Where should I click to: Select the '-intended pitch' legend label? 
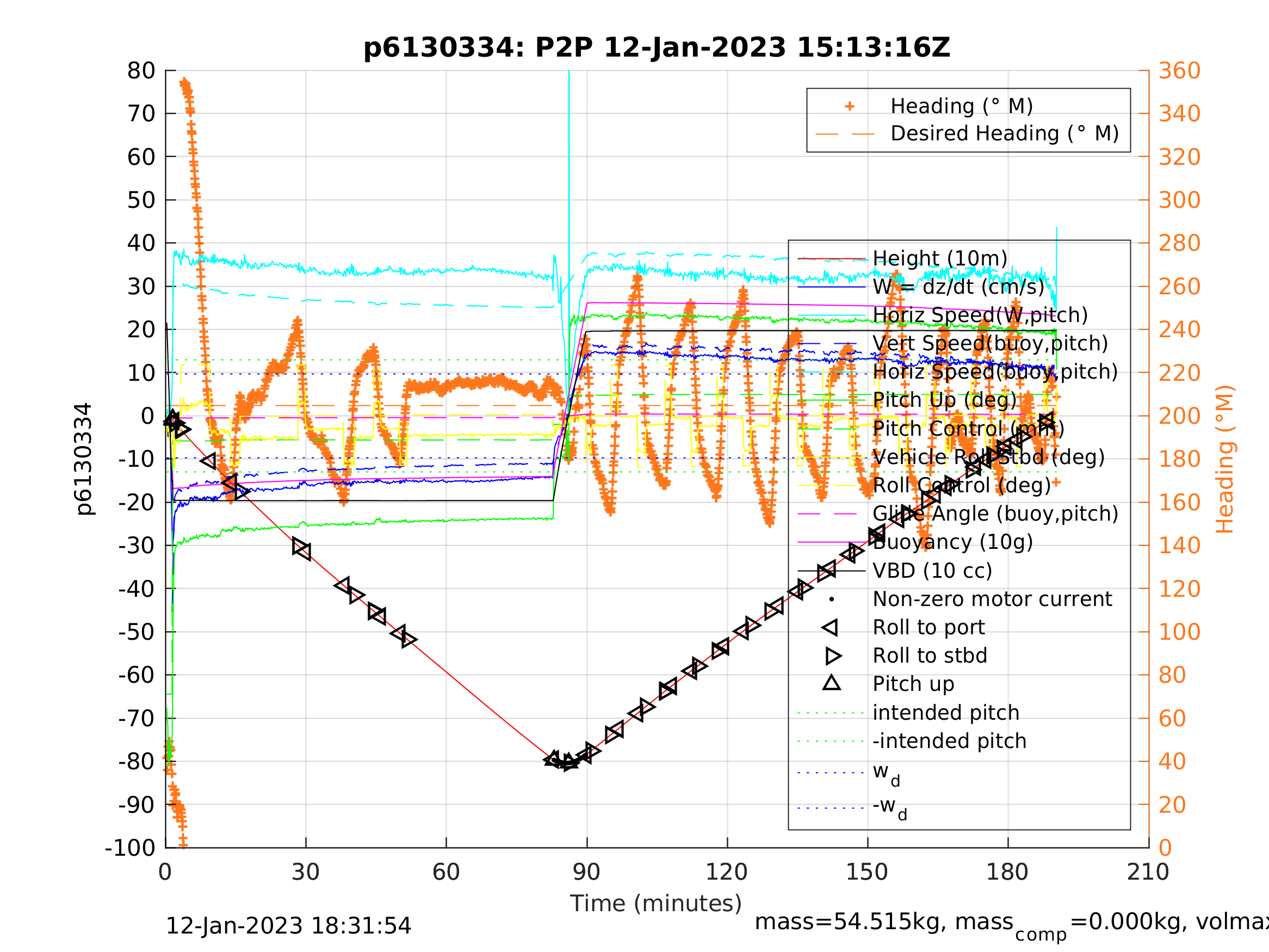[950, 741]
